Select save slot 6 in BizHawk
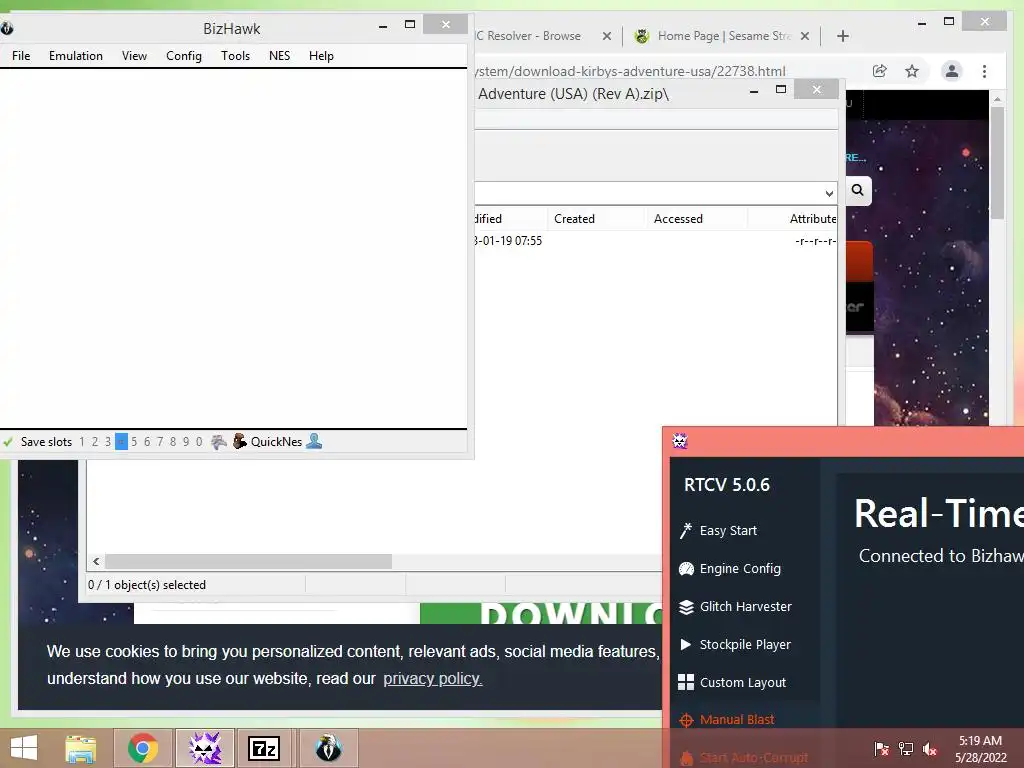This screenshot has height=768, width=1024. (147, 442)
